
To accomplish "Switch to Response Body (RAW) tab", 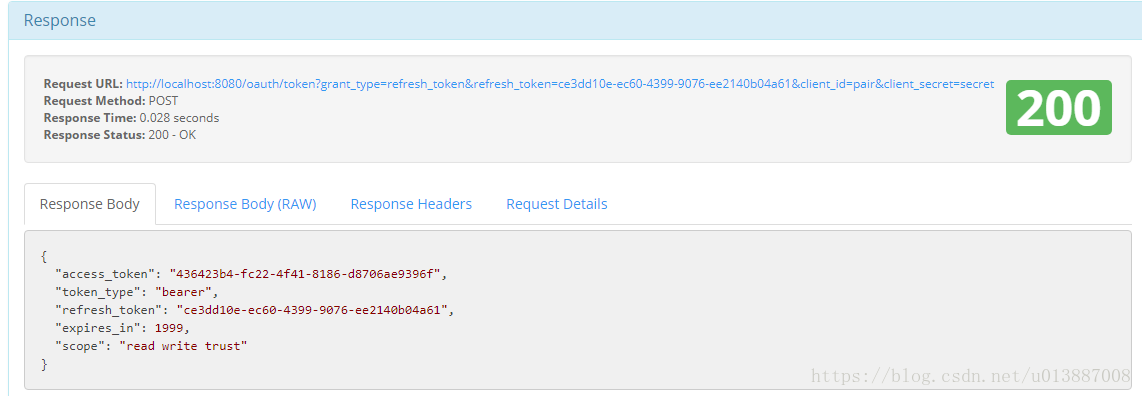I will click(245, 204).
